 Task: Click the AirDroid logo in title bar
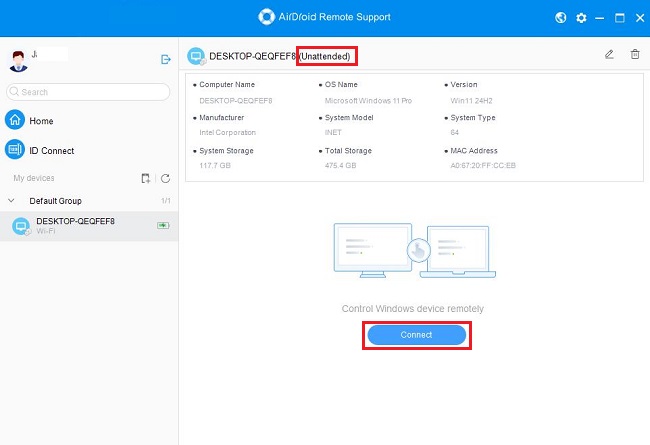(x=266, y=17)
